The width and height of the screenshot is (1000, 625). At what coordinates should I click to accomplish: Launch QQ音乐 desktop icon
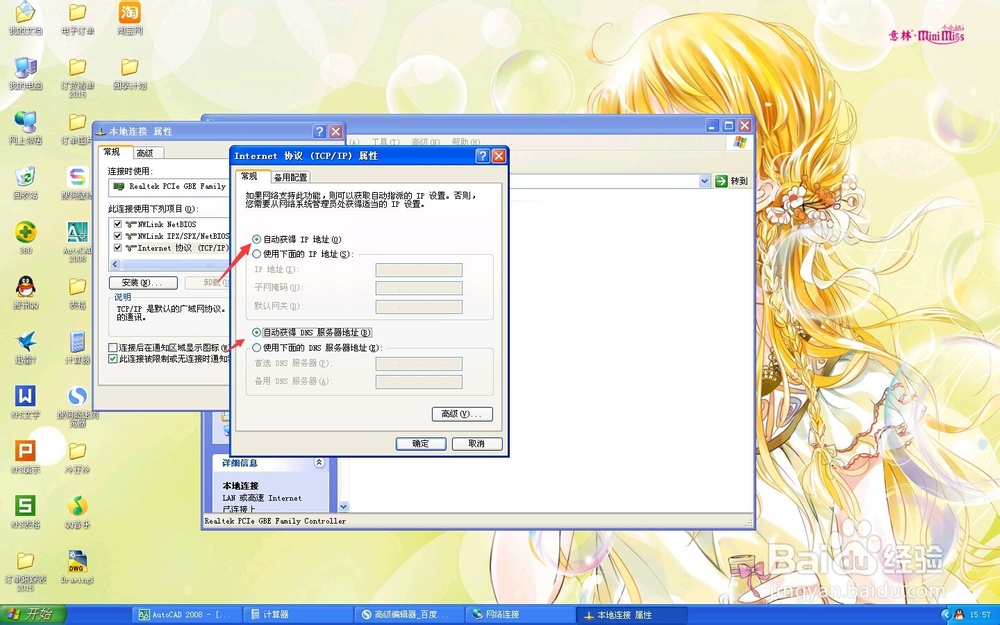(x=77, y=511)
